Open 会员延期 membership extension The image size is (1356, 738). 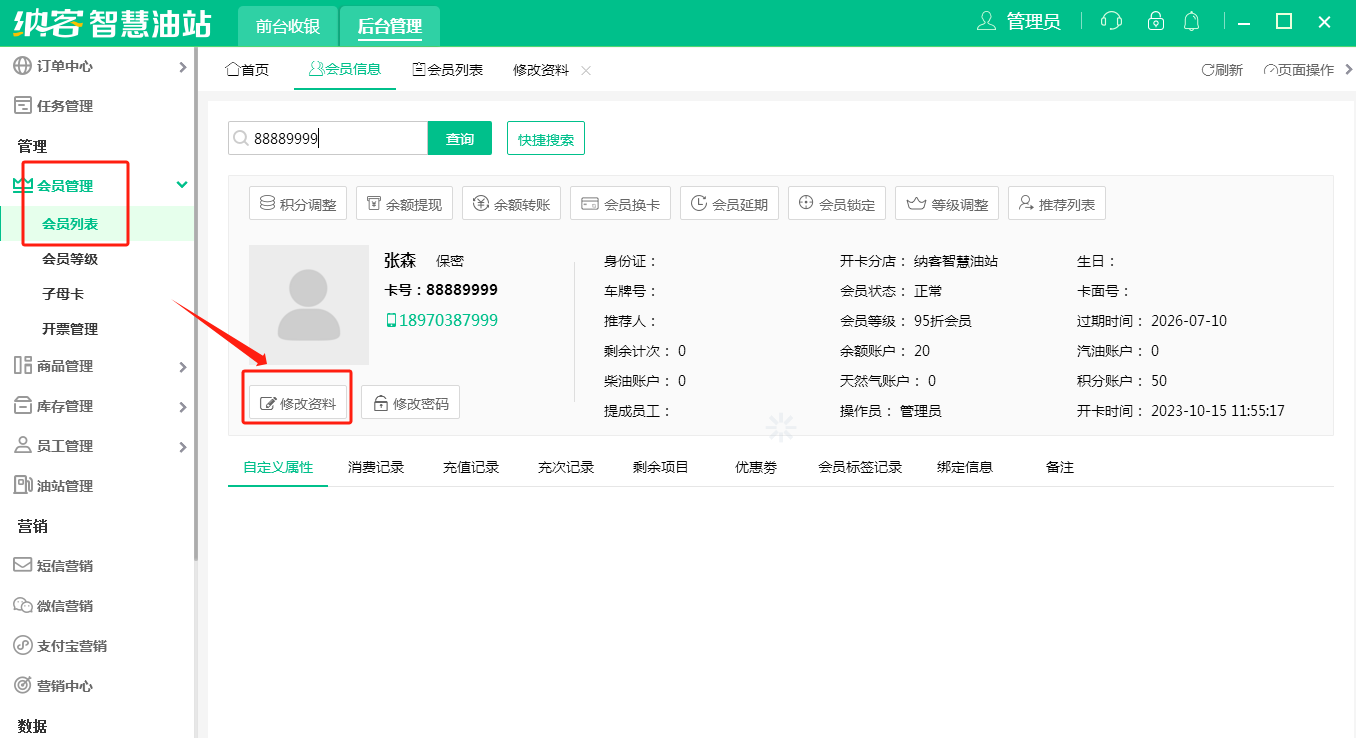click(x=729, y=204)
